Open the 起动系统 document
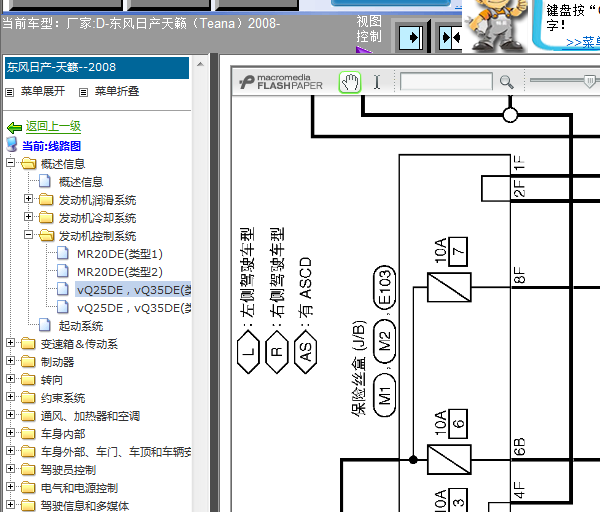 click(80, 326)
